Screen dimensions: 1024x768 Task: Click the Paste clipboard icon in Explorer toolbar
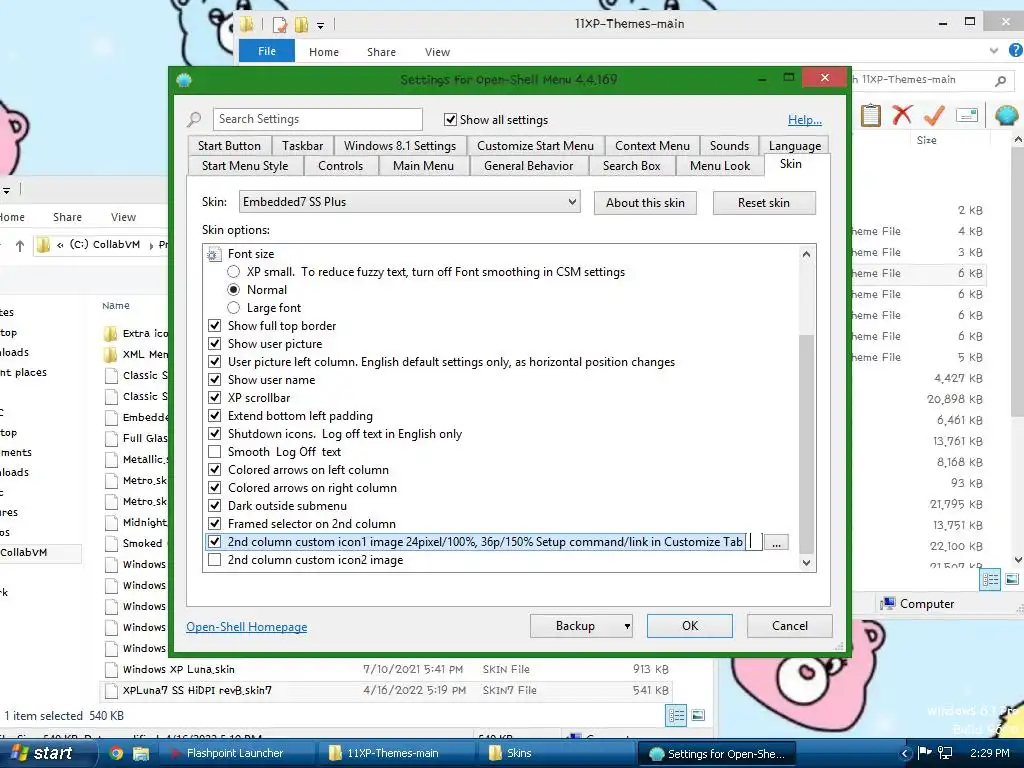pos(871,116)
